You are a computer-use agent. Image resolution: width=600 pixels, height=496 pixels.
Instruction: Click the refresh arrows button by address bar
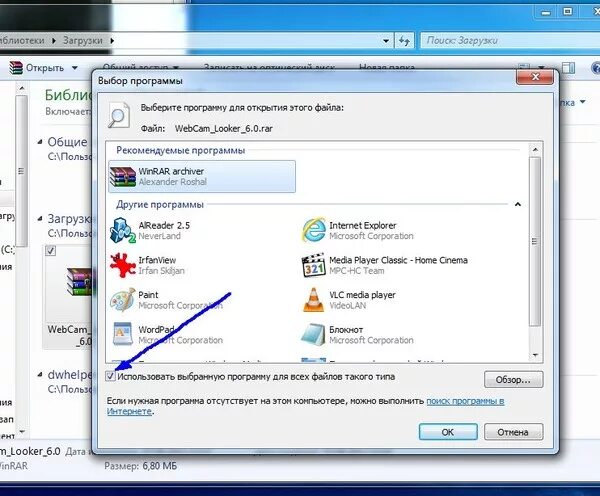coord(404,41)
